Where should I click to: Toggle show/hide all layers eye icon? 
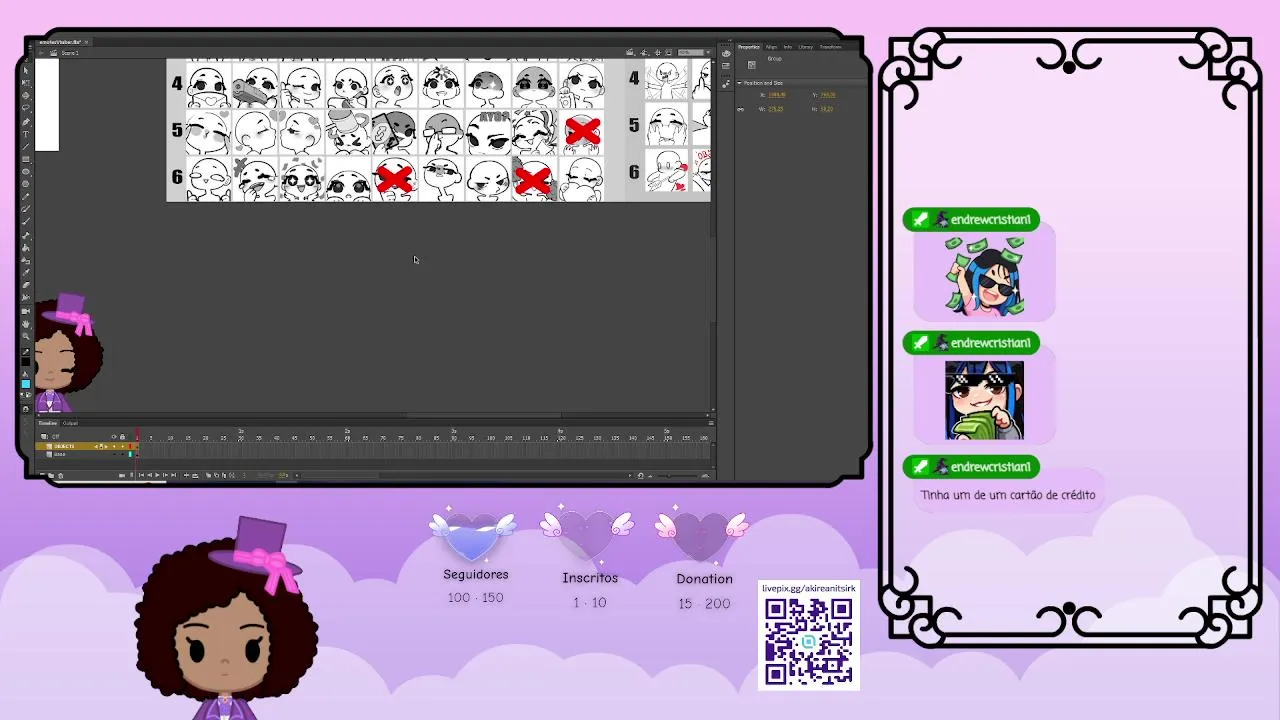click(x=114, y=436)
